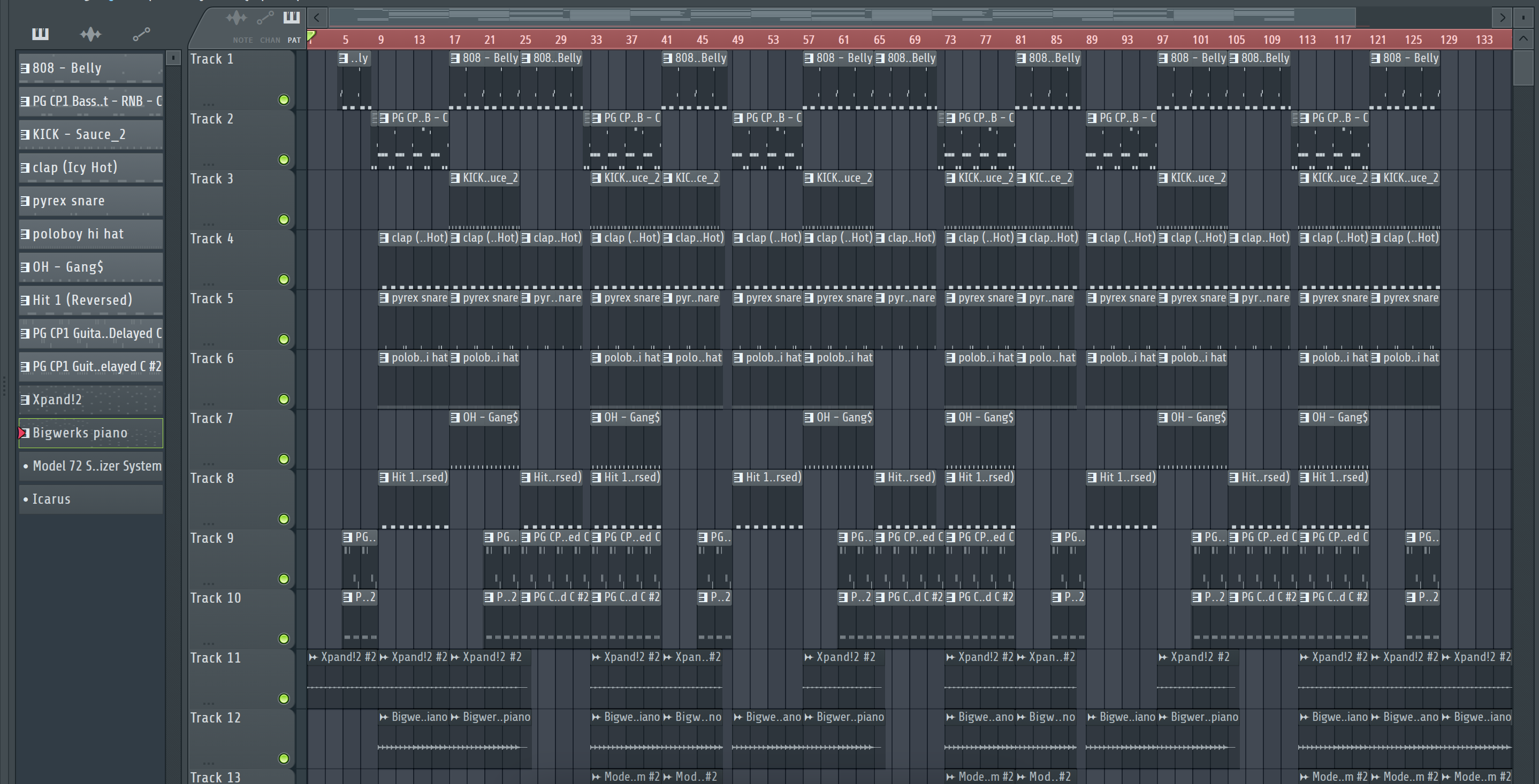The image size is (1539, 784).
Task: Click the picker panel collapse button
Action: tap(173, 58)
